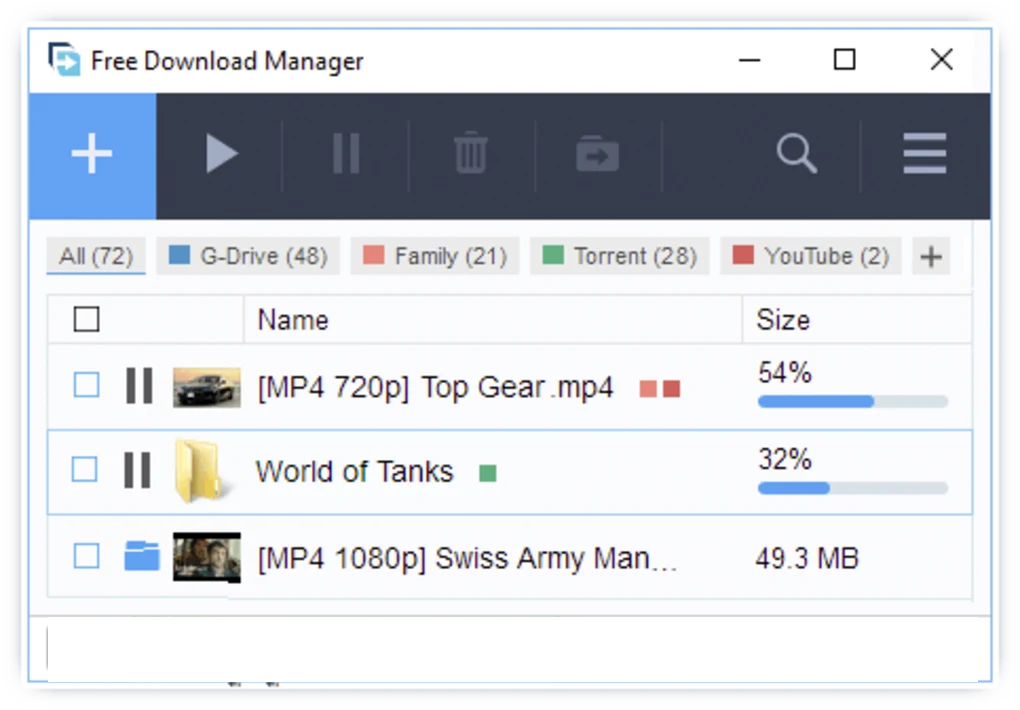The width and height of the screenshot is (1020, 710).
Task: Click the '32%' progress text
Action: 785,459
